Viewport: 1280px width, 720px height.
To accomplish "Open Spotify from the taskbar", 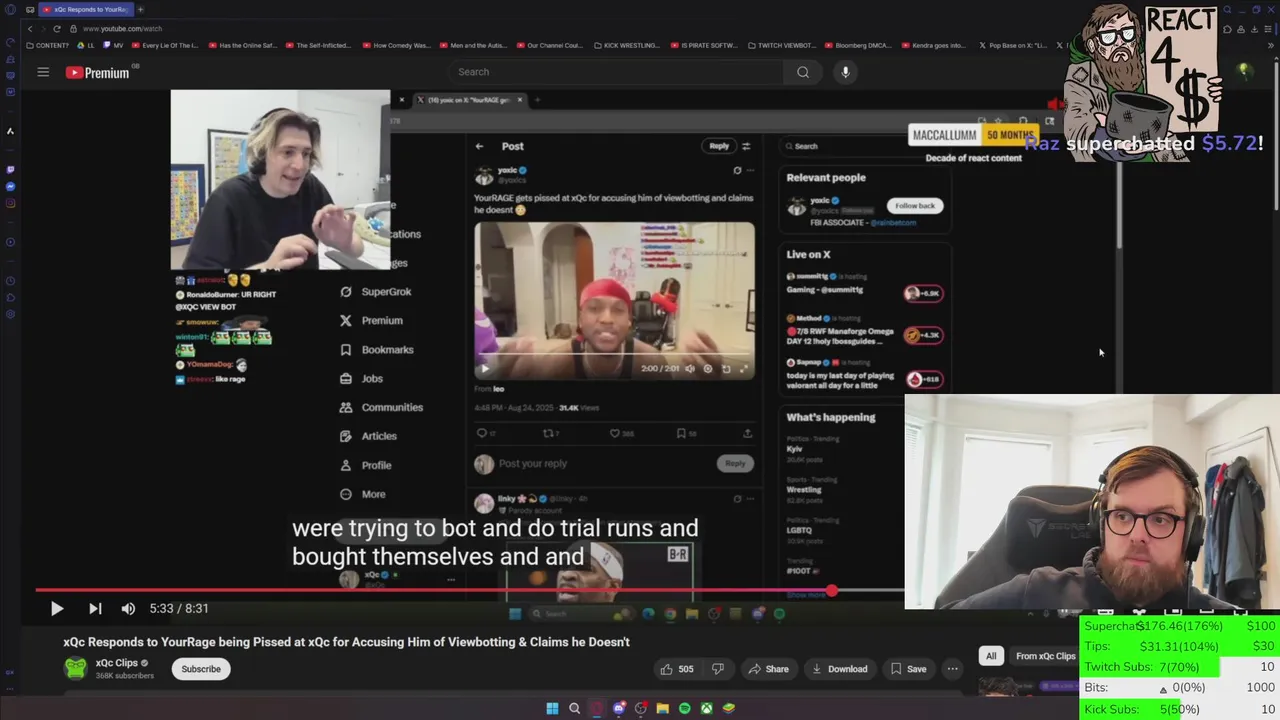I will [x=684, y=708].
